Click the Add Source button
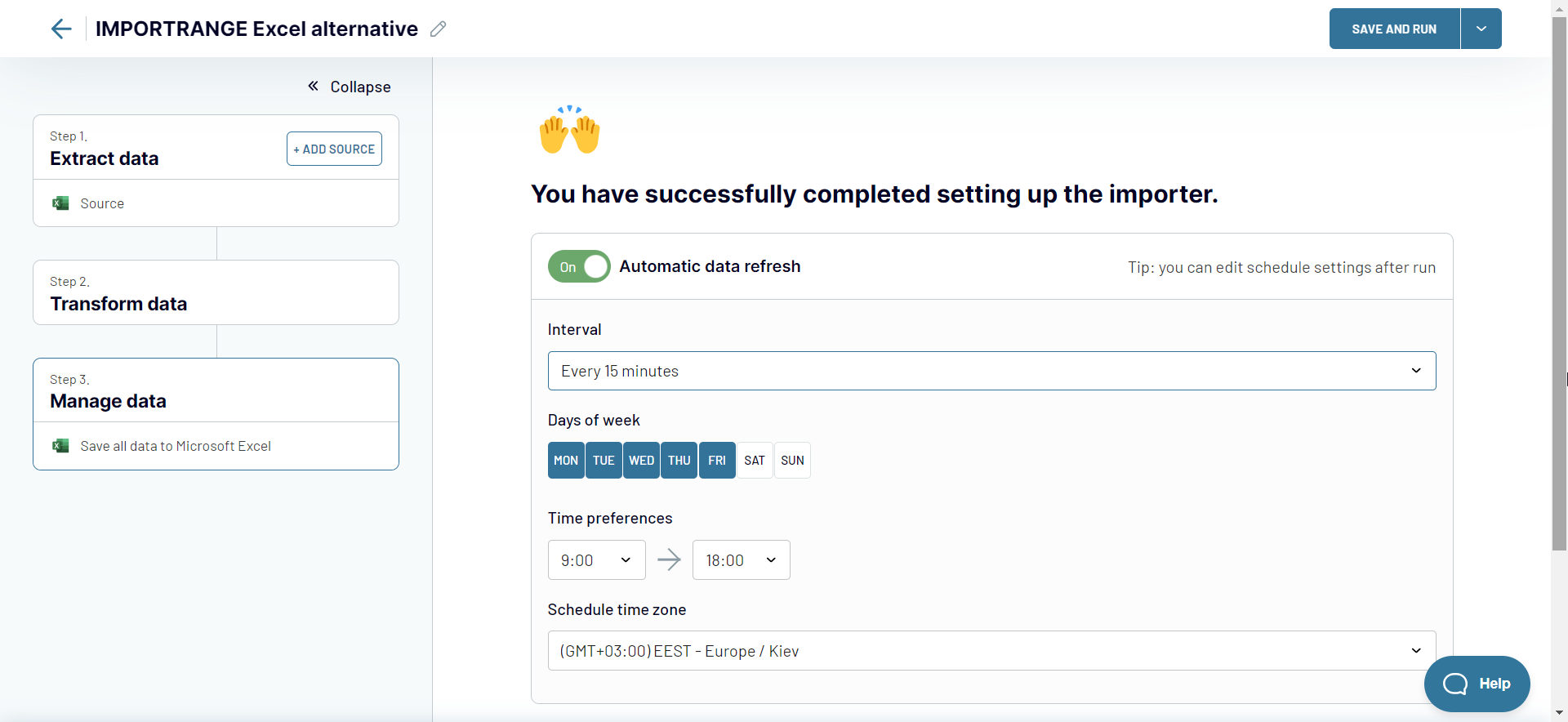 (334, 149)
